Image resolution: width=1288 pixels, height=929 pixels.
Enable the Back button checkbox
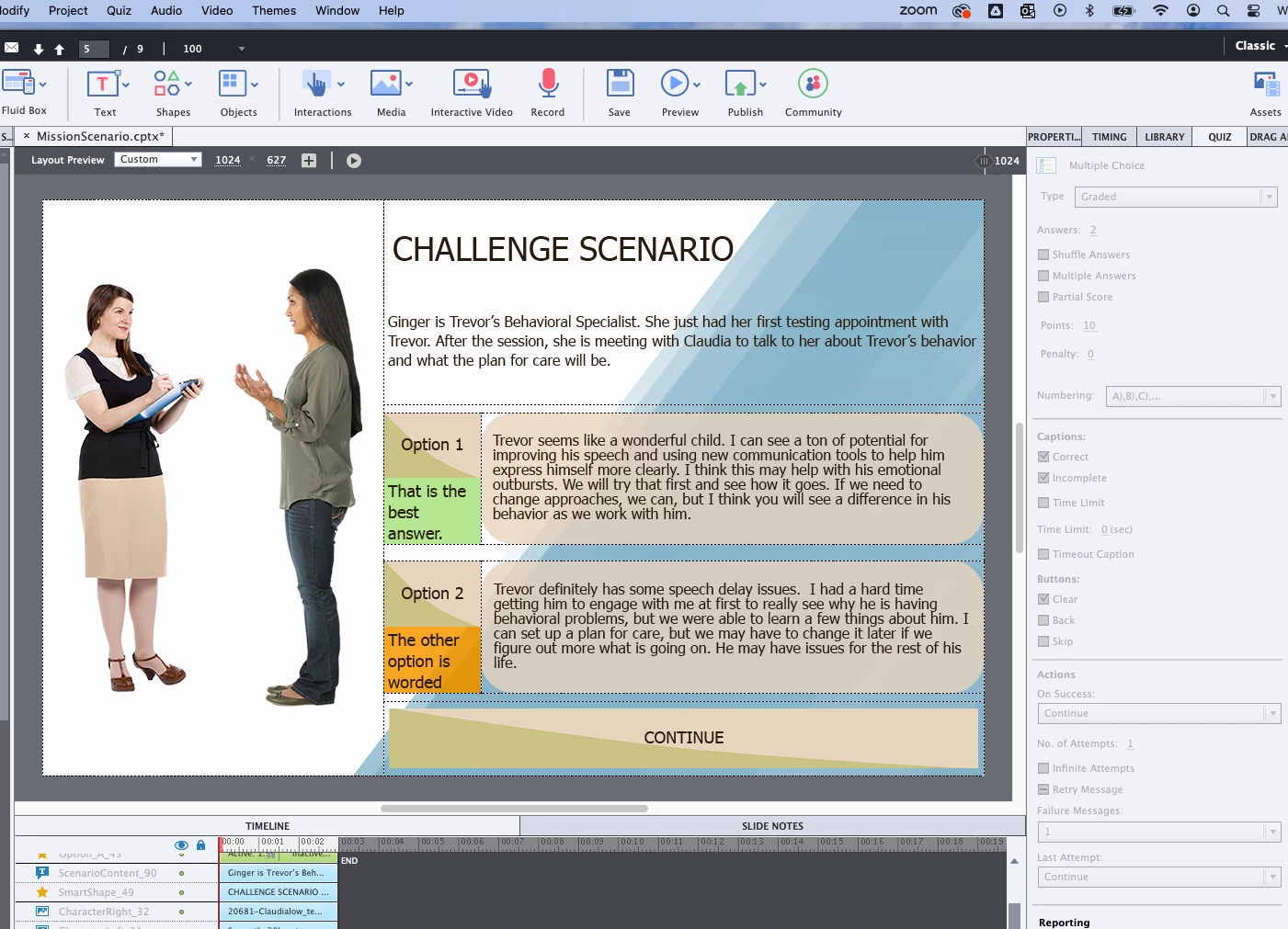pyautogui.click(x=1043, y=620)
